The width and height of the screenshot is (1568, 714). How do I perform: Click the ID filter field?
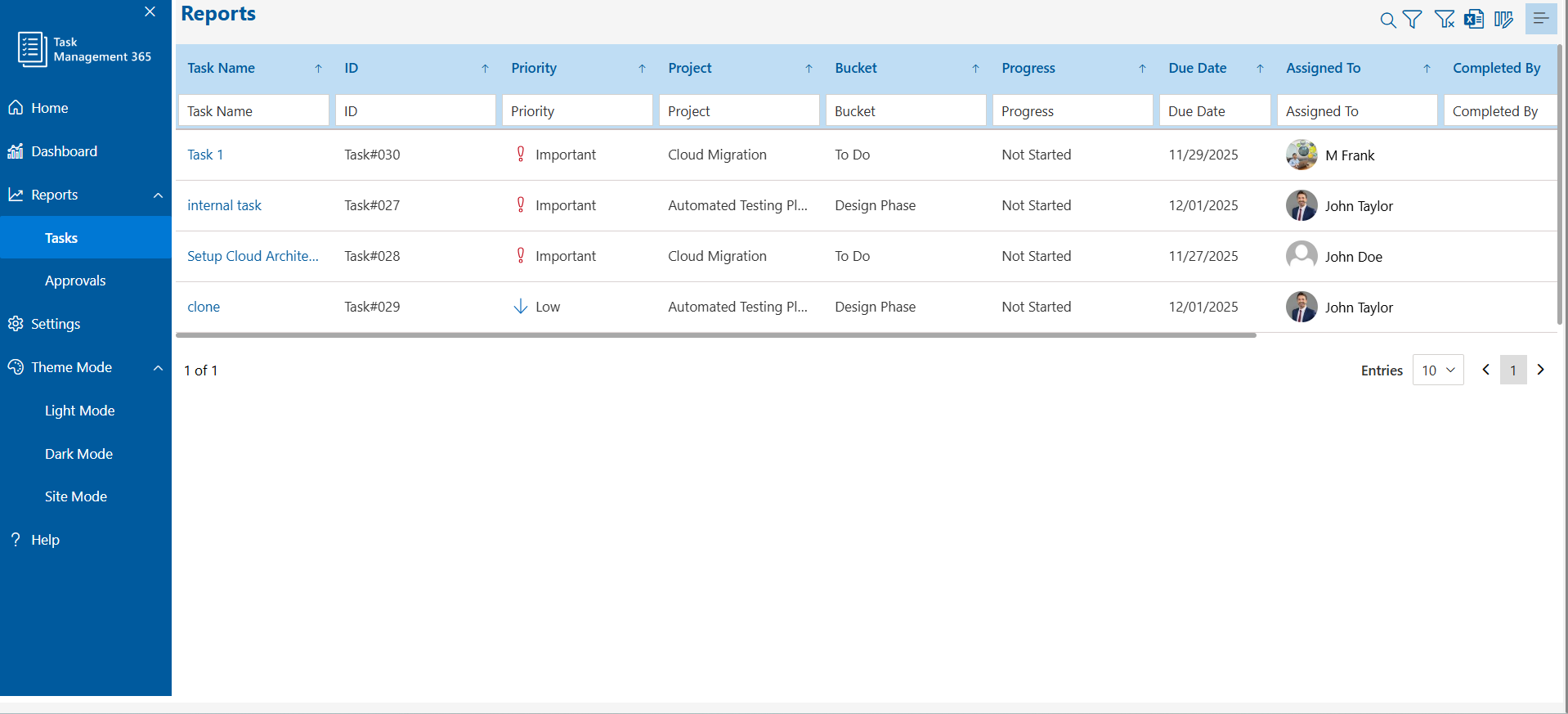[415, 110]
